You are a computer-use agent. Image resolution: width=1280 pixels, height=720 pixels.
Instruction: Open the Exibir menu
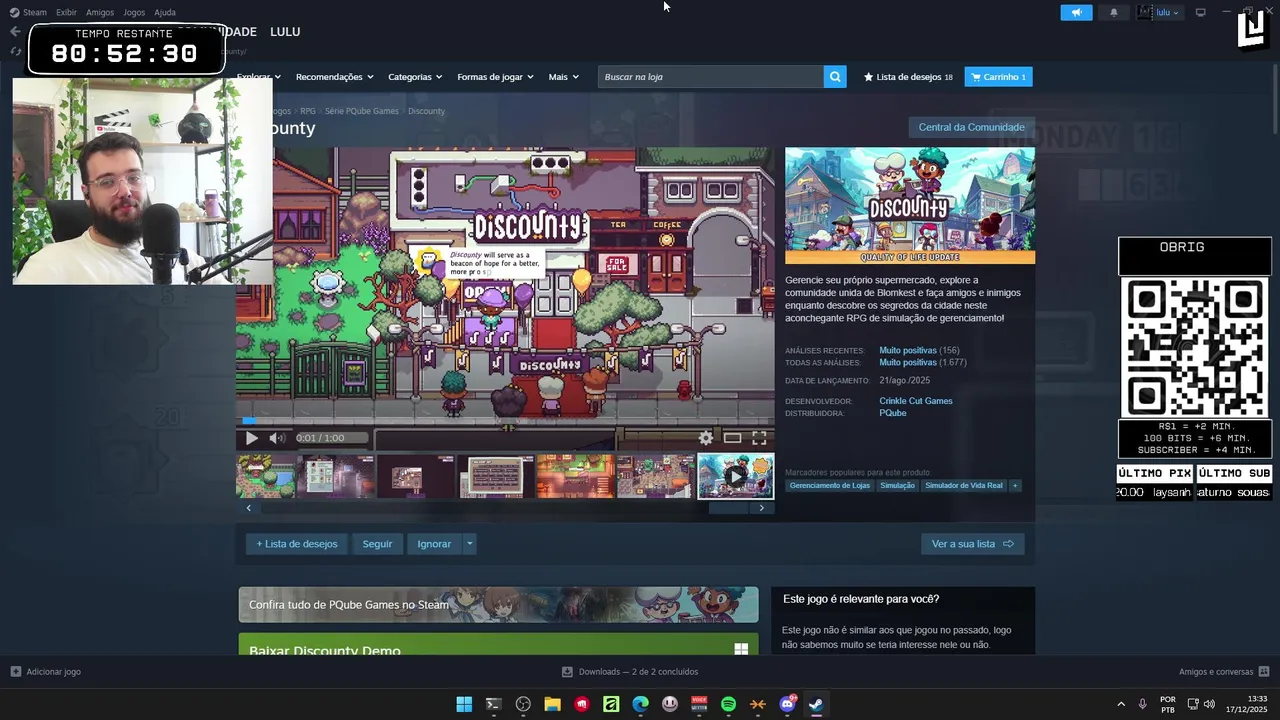pos(66,12)
